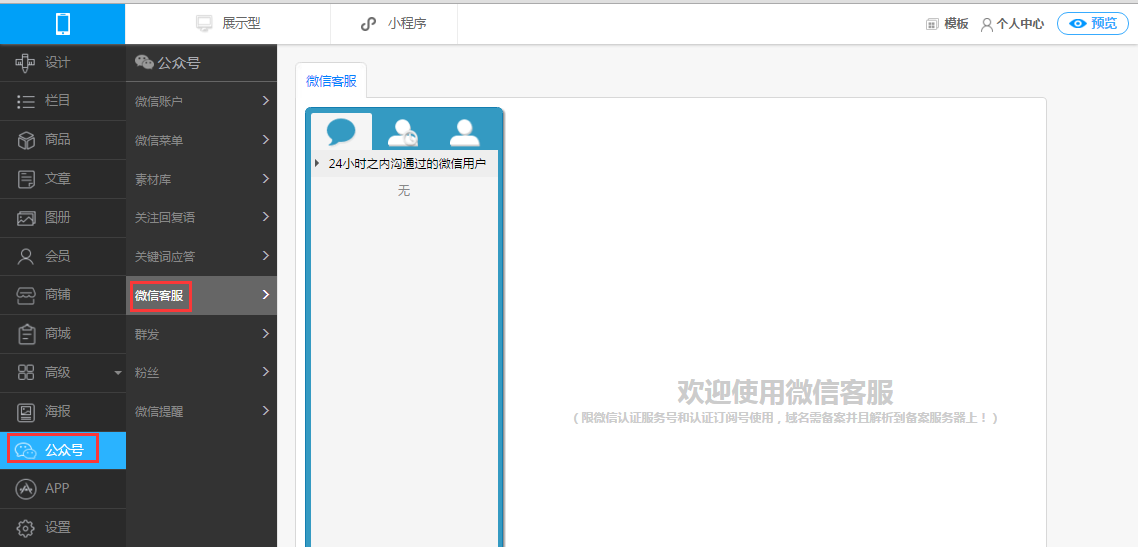Go to 设置 sidebar label
1138x547 pixels.
tap(57, 527)
